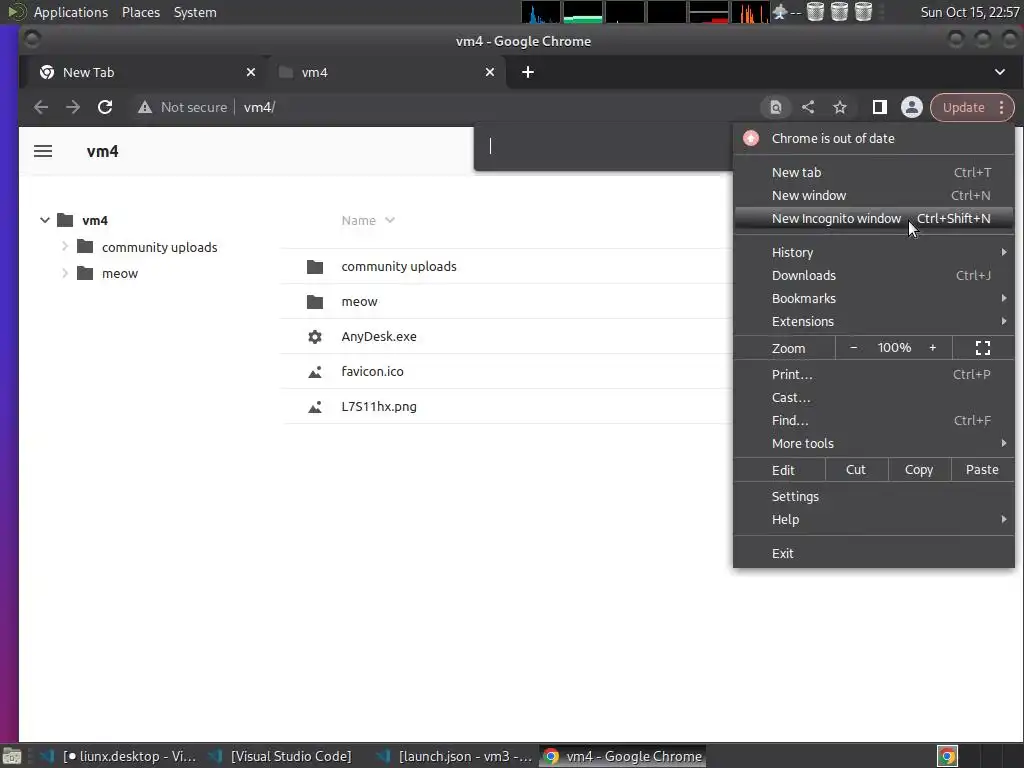Reload the vm4 page
The height and width of the screenshot is (768, 1024).
104,107
